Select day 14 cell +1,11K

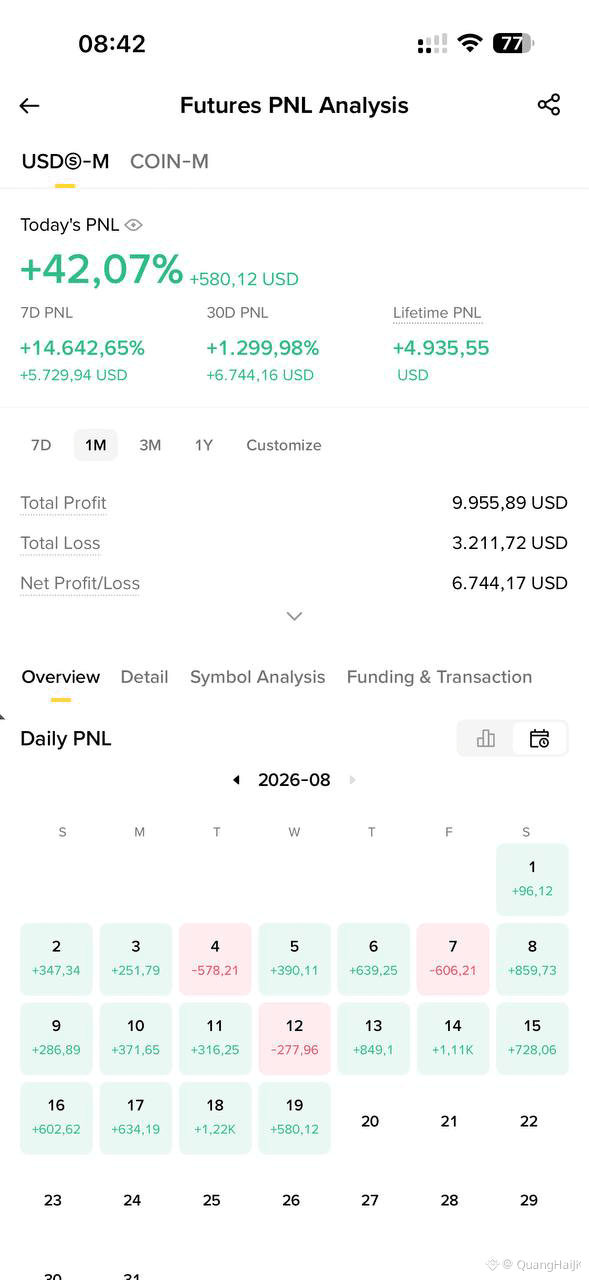(x=453, y=1038)
